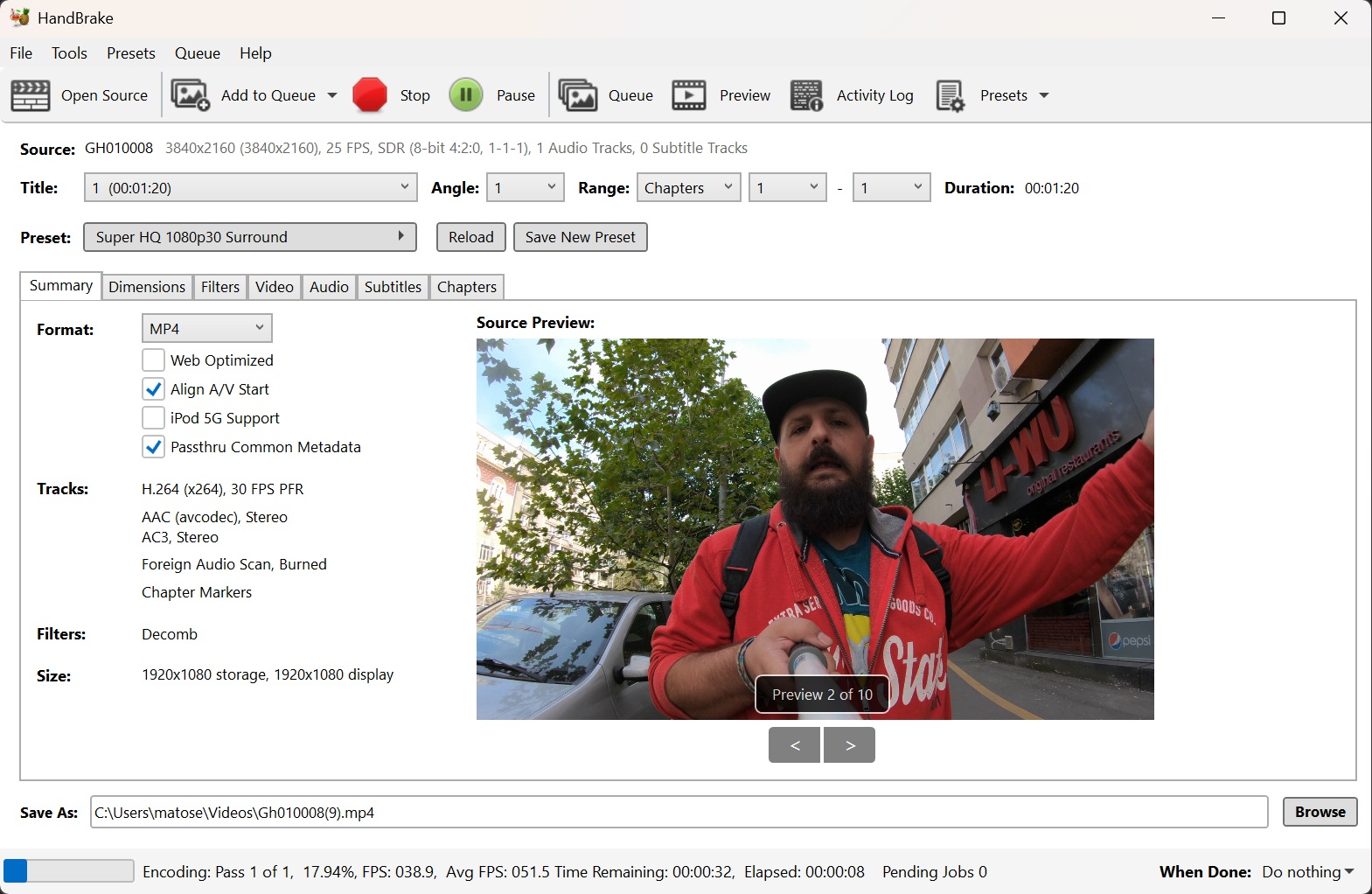Screen dimensions: 1372x894
Task: Click the Save As file path field
Action: tap(678, 813)
